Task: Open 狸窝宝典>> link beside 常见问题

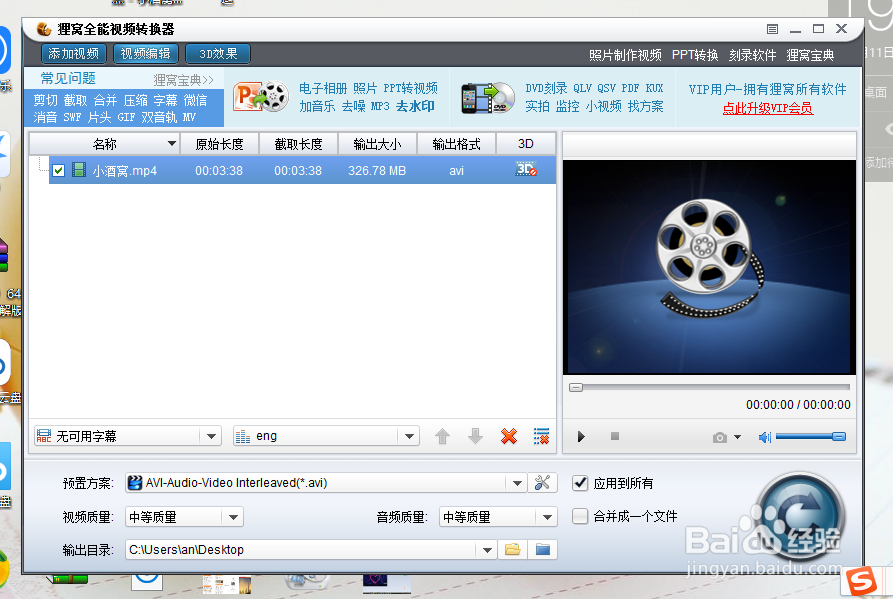Action: 183,80
